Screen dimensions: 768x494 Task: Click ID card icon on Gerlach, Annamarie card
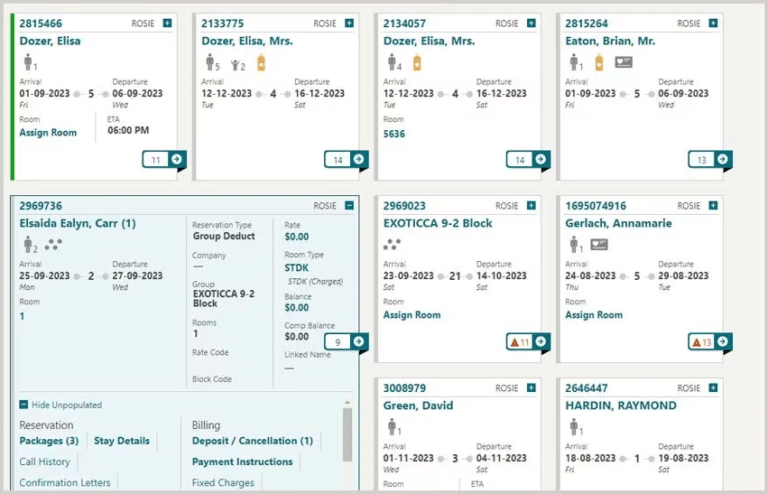point(599,244)
